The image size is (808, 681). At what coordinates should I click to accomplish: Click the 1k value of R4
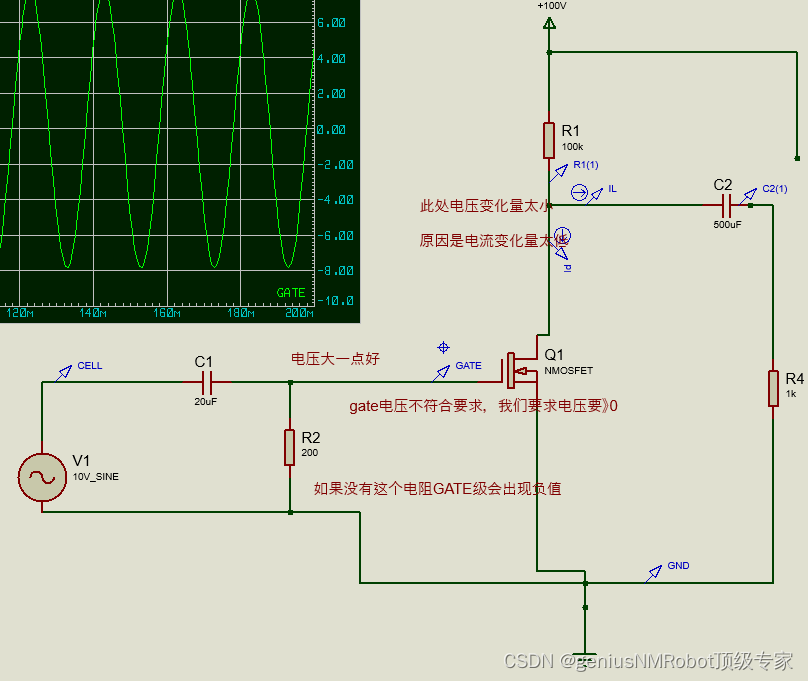[x=791, y=394]
